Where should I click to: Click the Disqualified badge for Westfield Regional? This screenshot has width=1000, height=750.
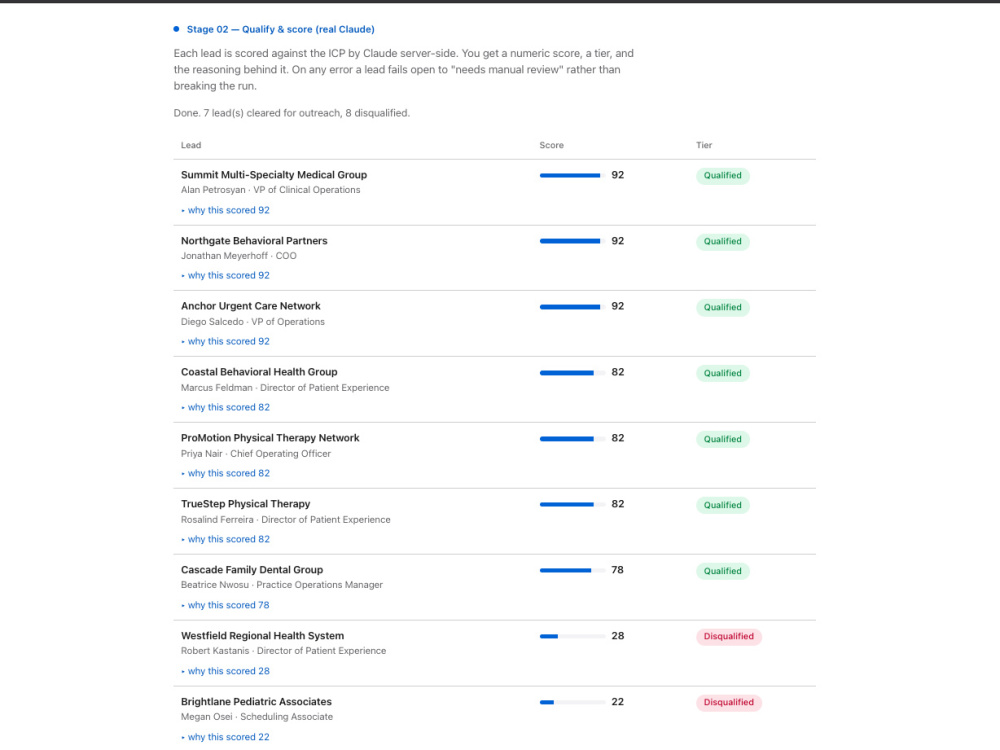pos(728,636)
